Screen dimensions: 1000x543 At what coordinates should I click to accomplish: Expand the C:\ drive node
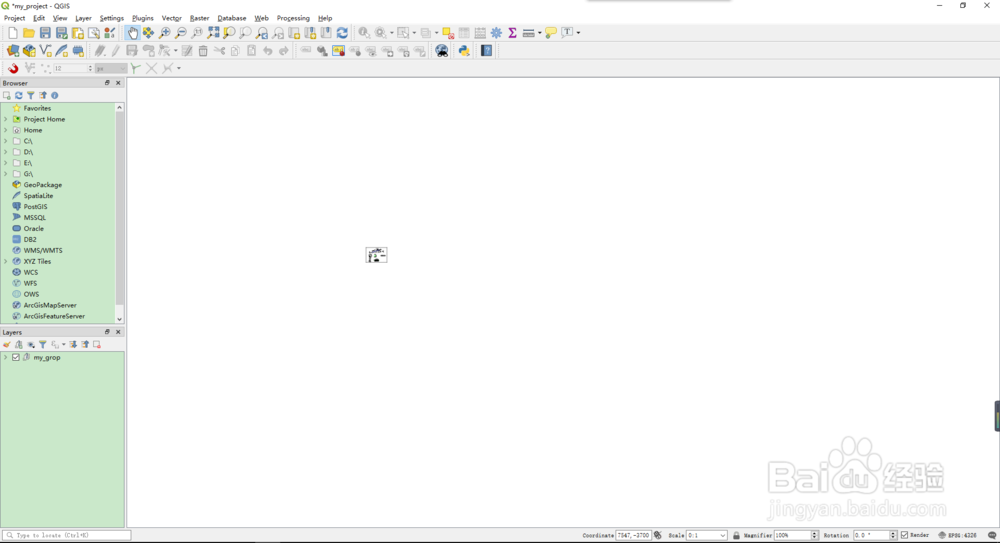(6, 141)
